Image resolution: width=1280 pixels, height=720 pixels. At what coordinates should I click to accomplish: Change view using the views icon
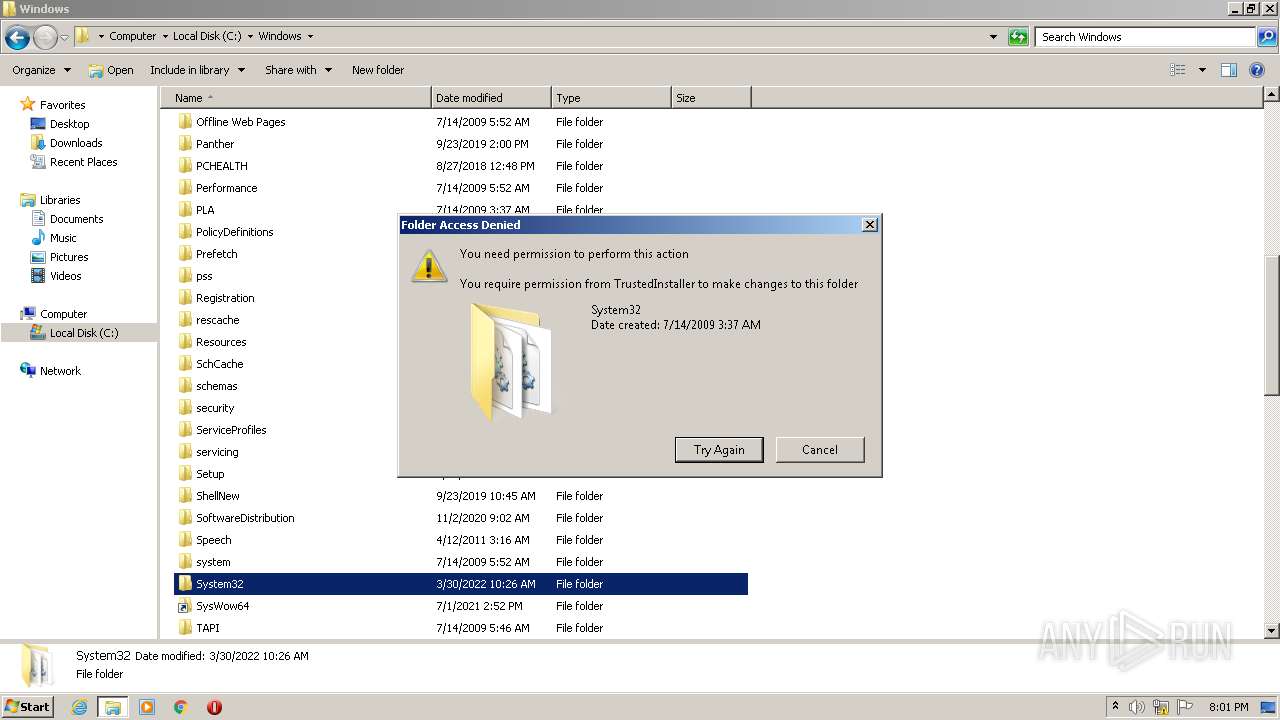pos(1178,70)
